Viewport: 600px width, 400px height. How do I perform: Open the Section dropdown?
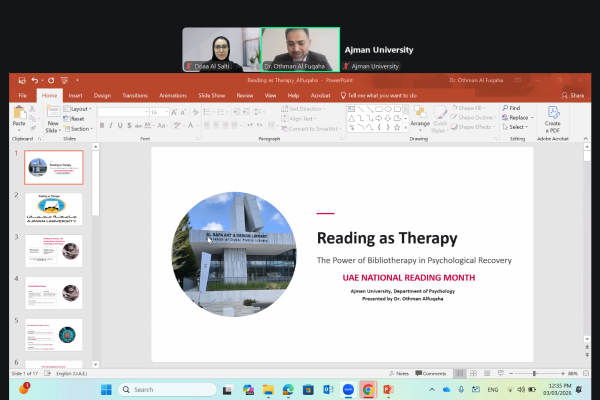[x=78, y=129]
